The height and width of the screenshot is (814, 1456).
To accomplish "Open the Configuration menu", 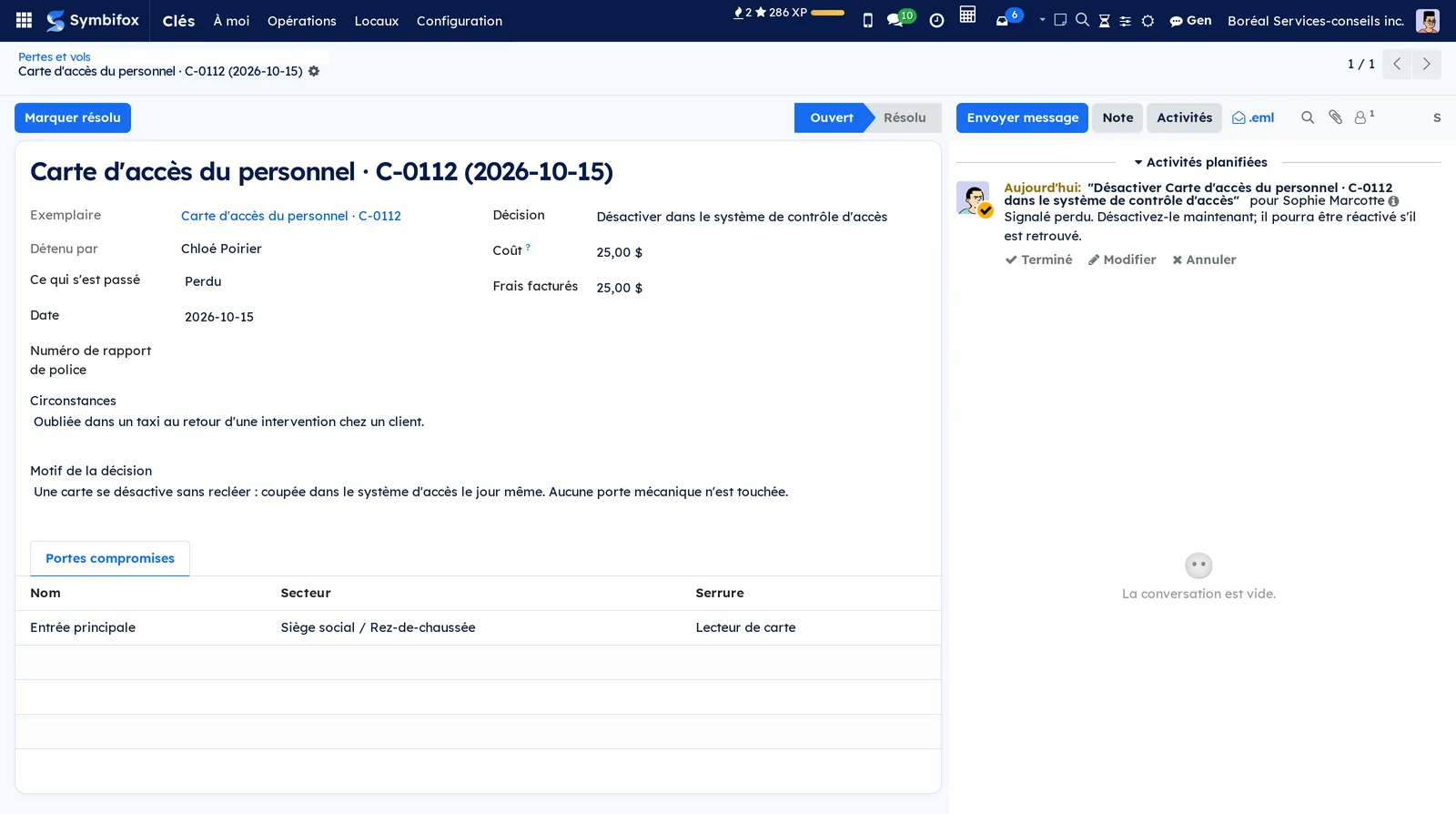I will (460, 21).
